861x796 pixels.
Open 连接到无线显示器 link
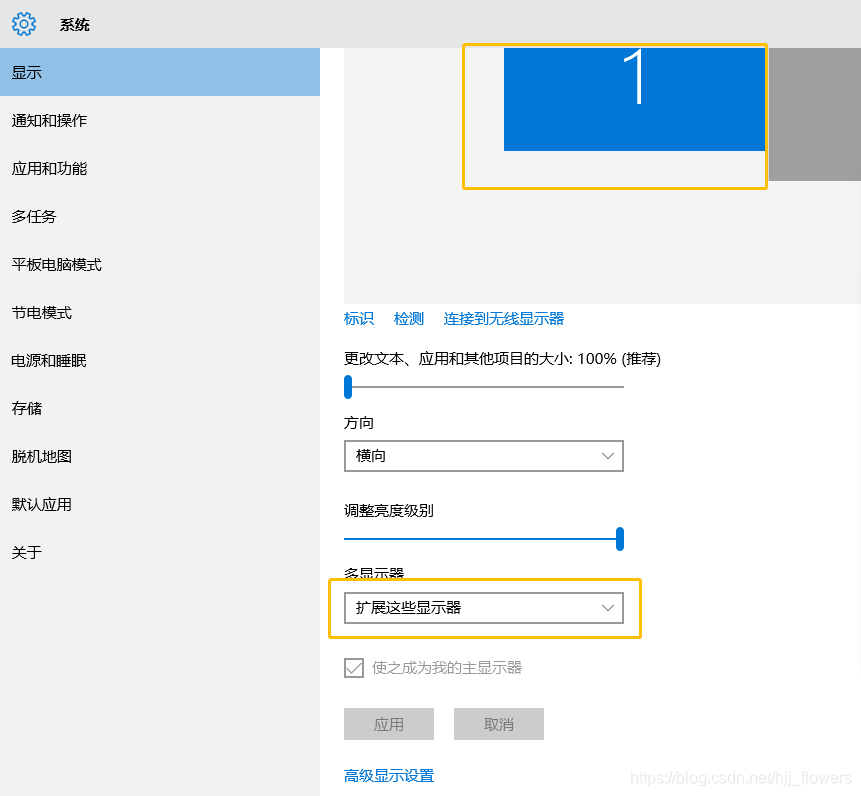click(504, 318)
